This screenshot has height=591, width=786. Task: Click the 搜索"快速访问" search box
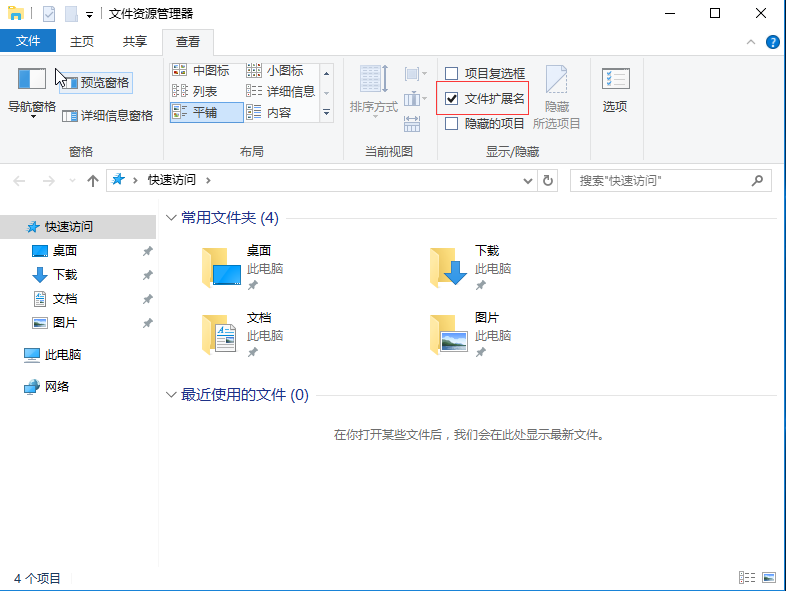coord(660,180)
